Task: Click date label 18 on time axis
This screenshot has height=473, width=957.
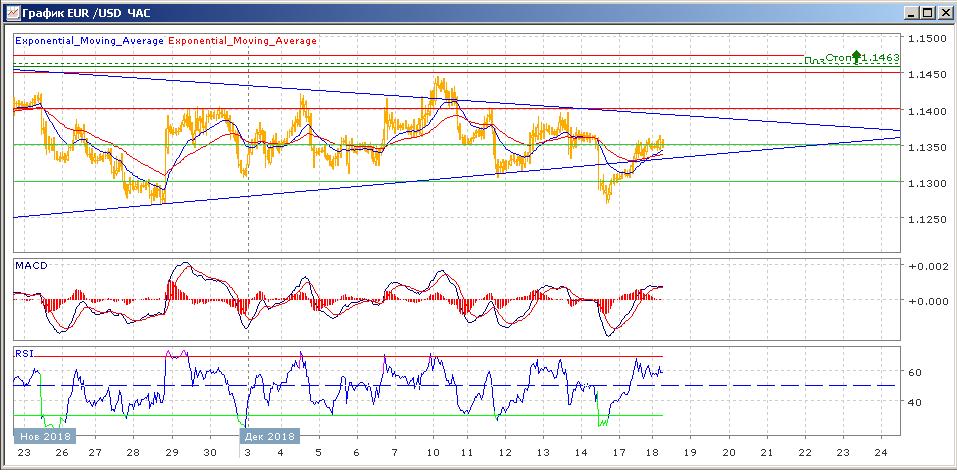Action: [652, 453]
